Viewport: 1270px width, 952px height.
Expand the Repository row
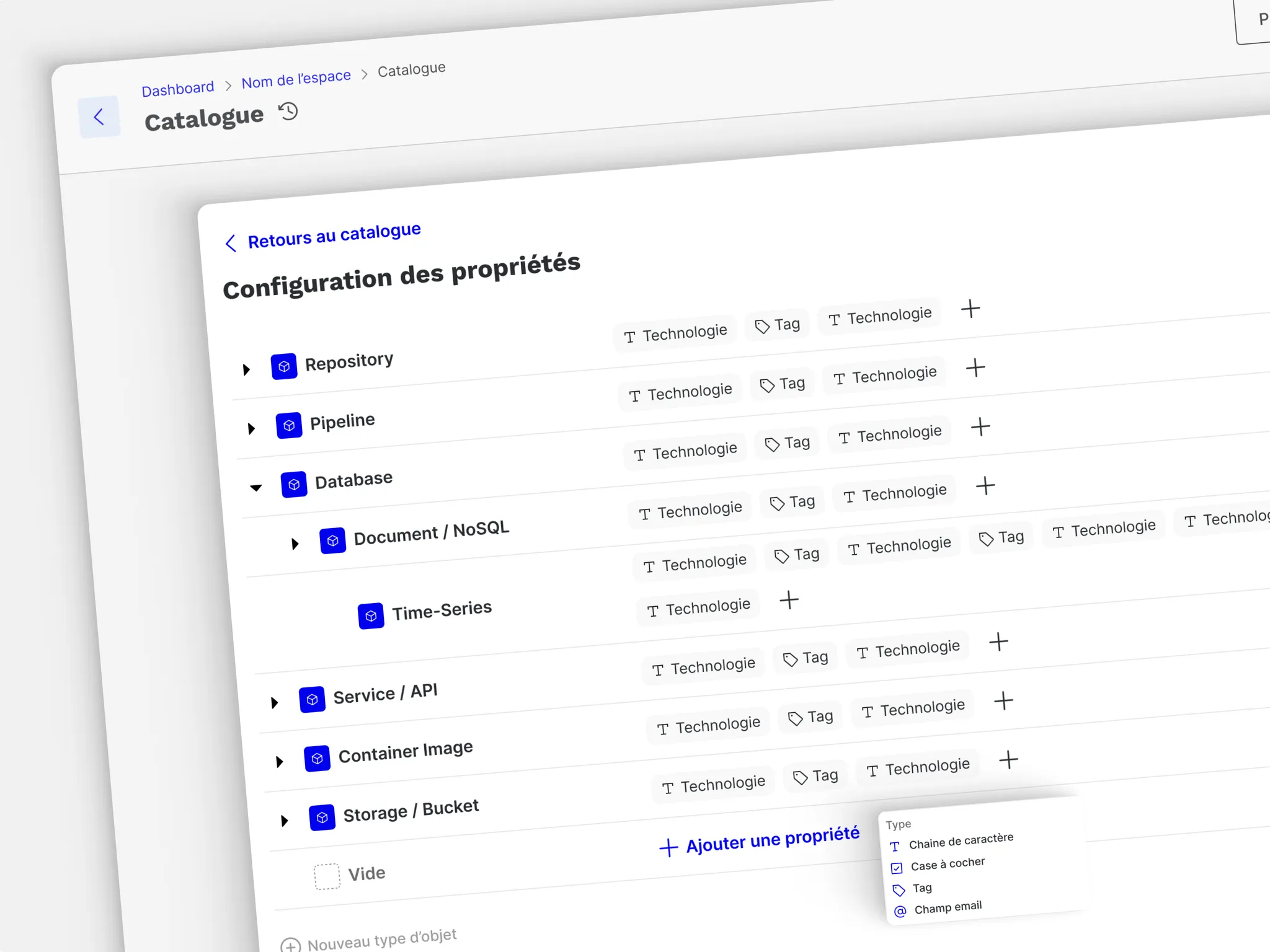(246, 369)
